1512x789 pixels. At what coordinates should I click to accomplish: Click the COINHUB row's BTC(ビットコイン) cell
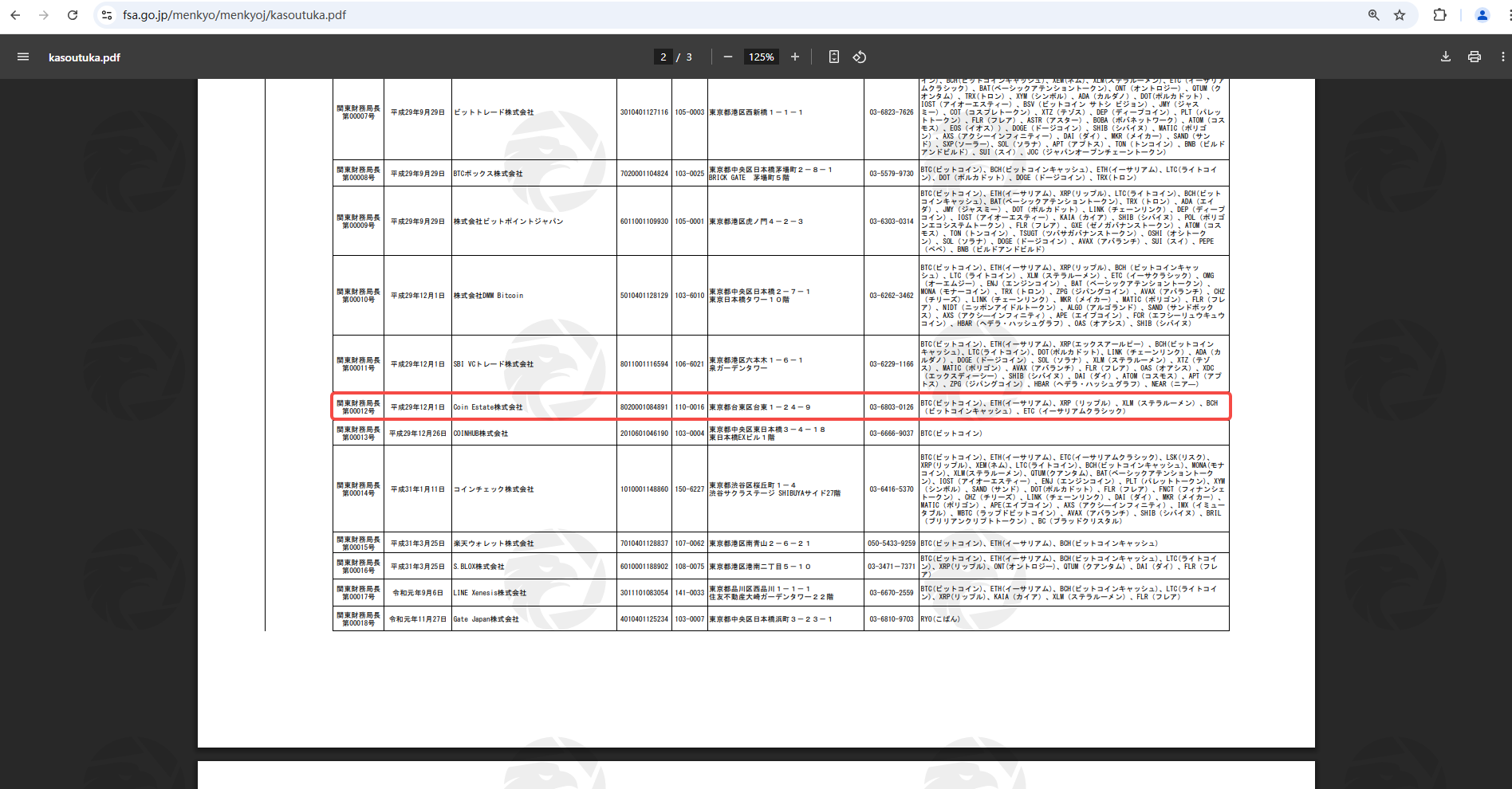click(x=951, y=434)
